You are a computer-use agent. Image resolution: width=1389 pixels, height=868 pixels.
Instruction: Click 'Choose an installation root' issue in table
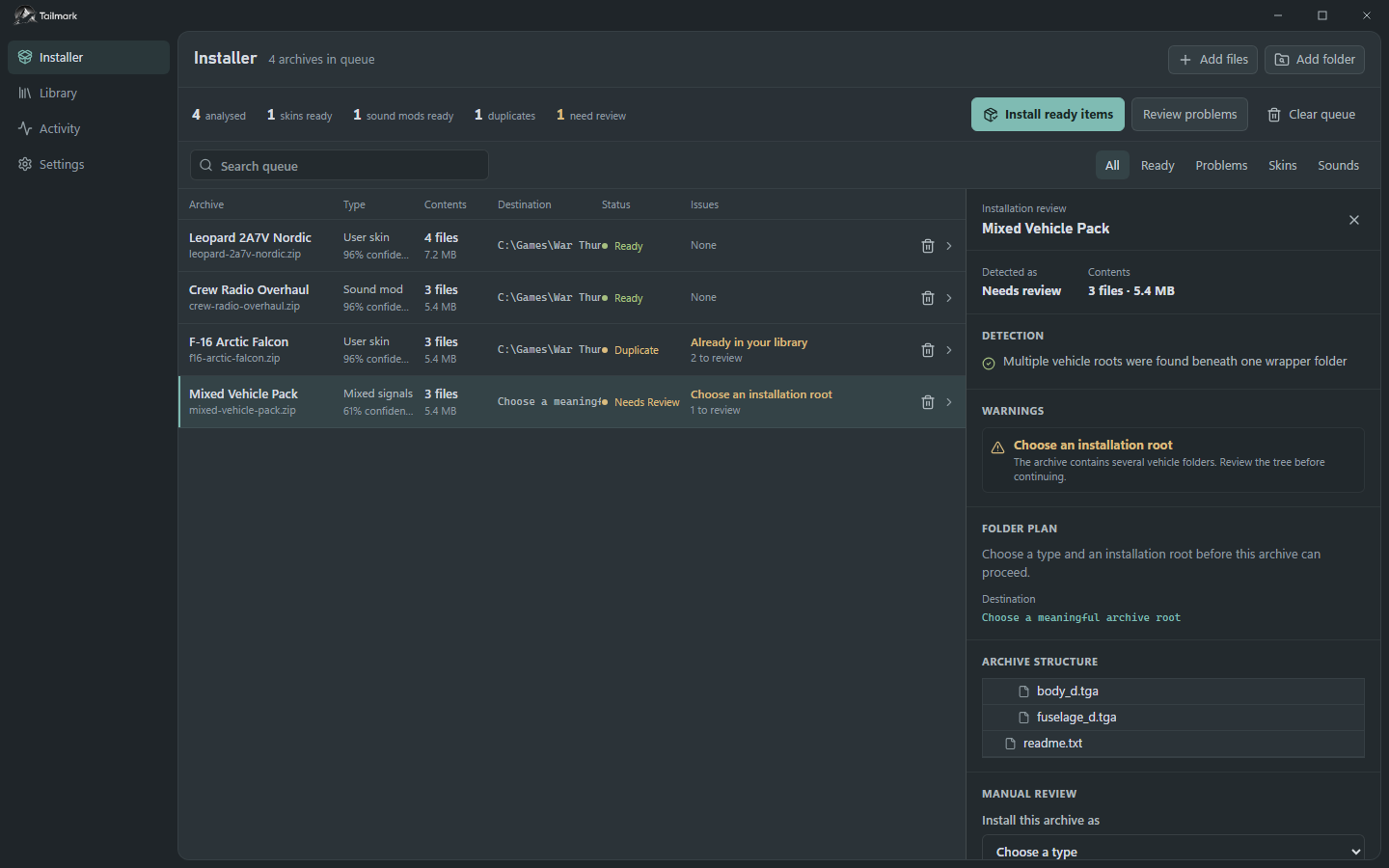pyautogui.click(x=761, y=394)
